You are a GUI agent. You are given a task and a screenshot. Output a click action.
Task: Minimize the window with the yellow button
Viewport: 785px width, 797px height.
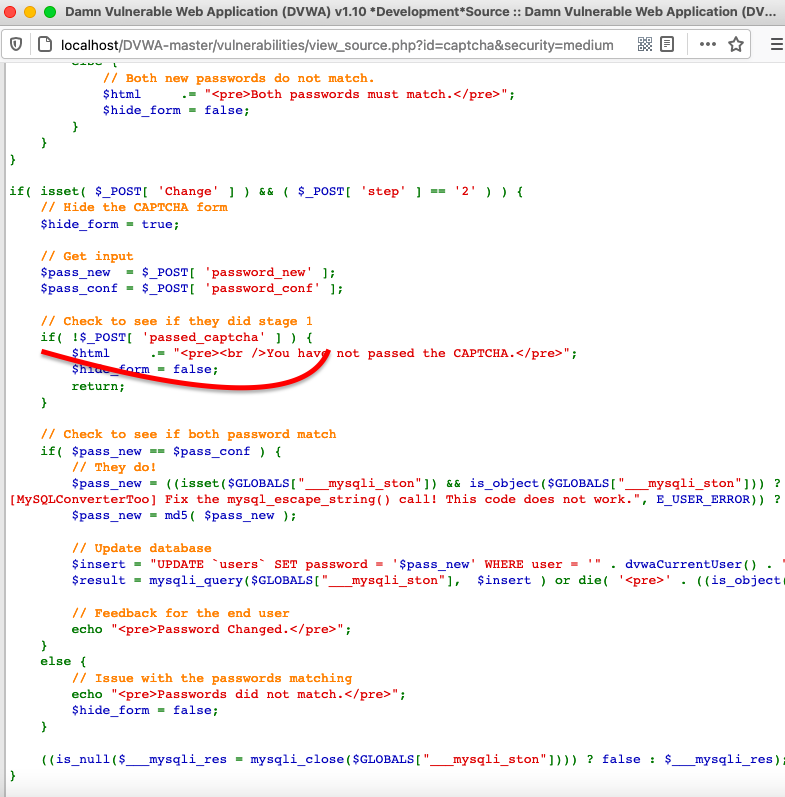[30, 12]
